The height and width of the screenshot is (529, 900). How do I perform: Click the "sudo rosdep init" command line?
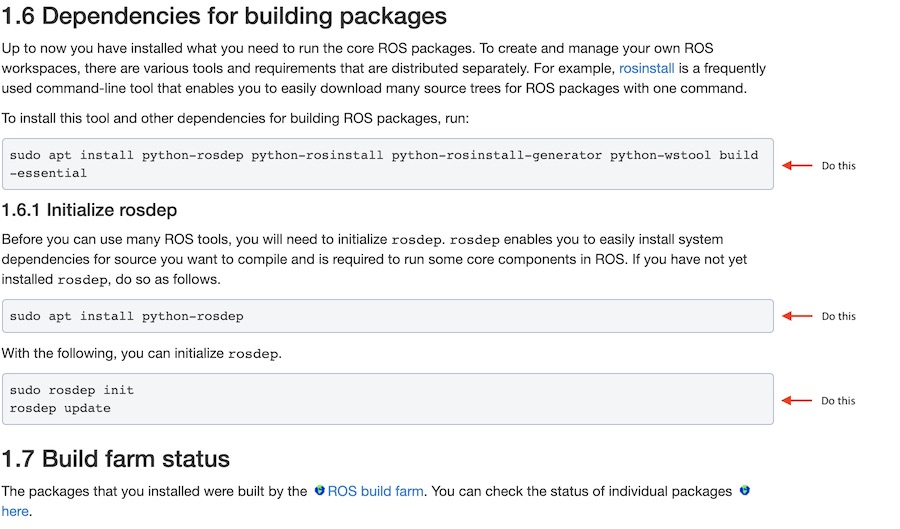pyautogui.click(x=72, y=390)
